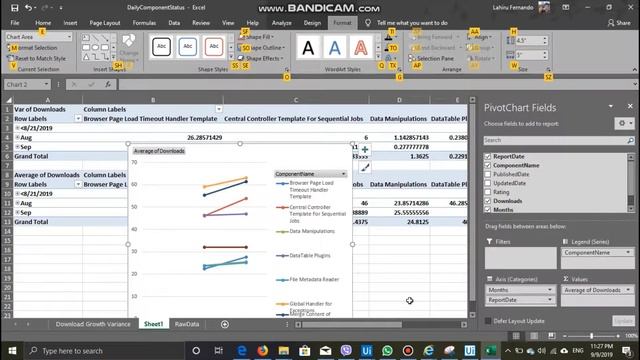Screen dimensions: 640x360
Task: Click Reset to Match Style
Action: pyautogui.click(x=37, y=58)
